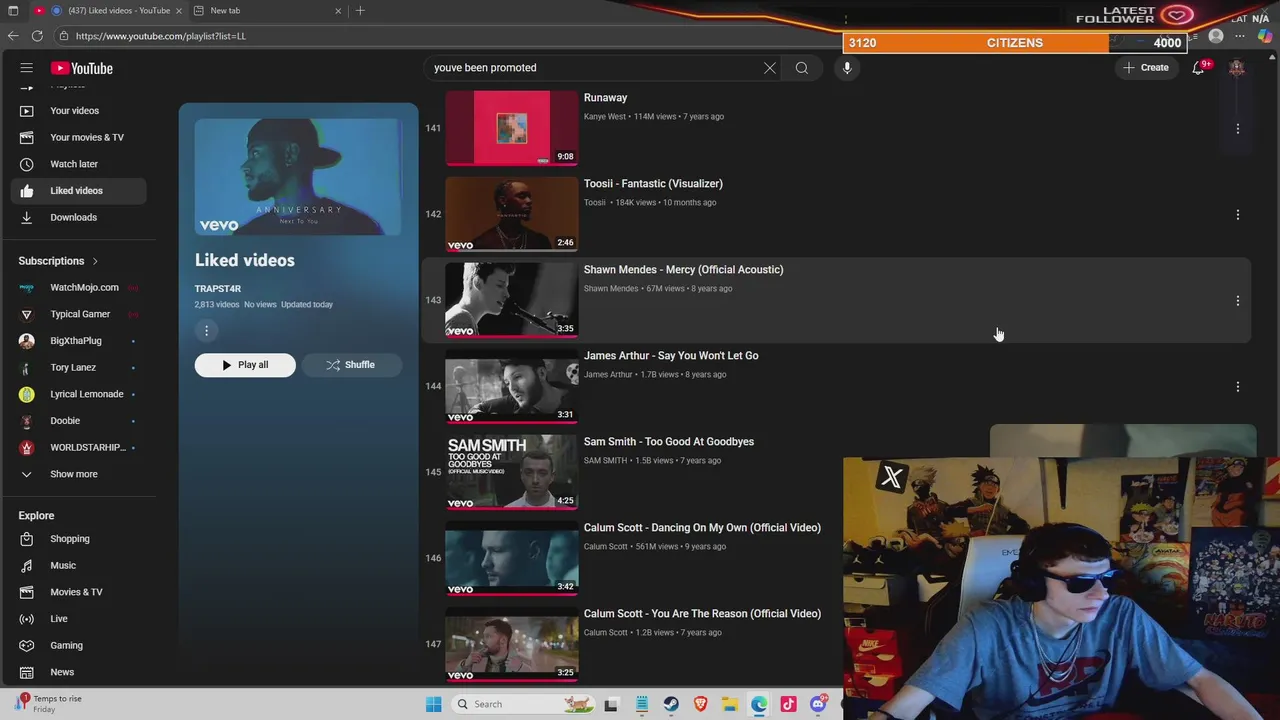This screenshot has width=1280, height=720.
Task: Open James Arthur Say You Won't Let Go
Action: click(671, 356)
